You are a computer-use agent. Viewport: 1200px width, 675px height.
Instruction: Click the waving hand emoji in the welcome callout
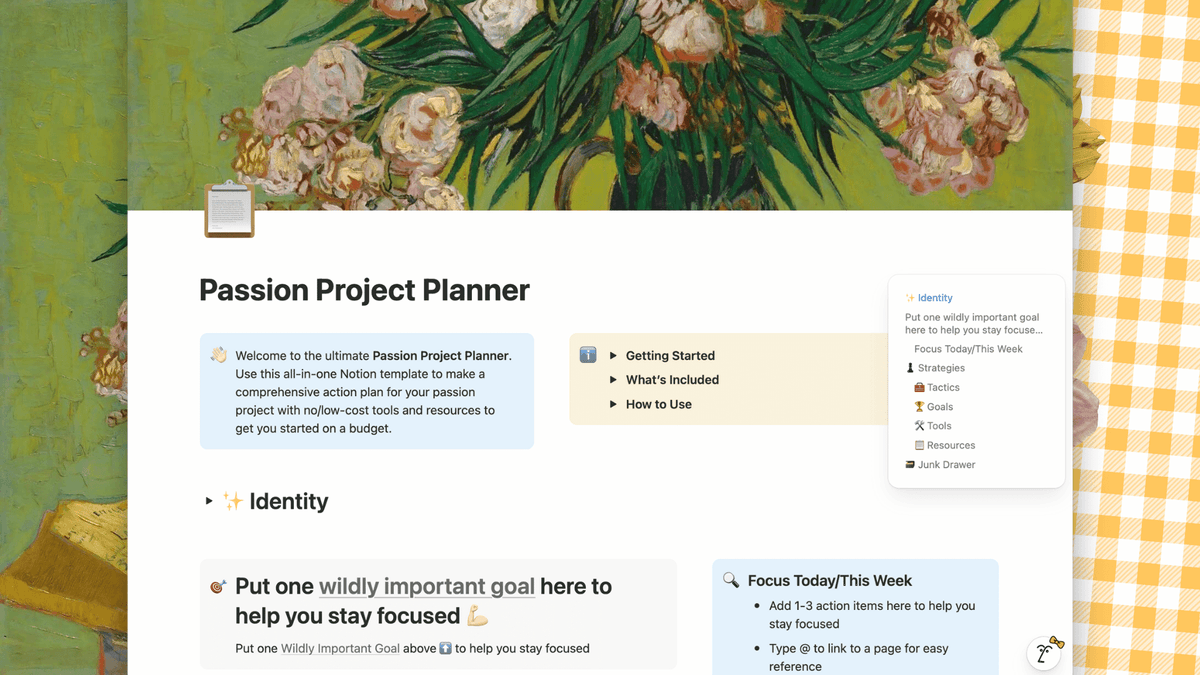point(218,355)
